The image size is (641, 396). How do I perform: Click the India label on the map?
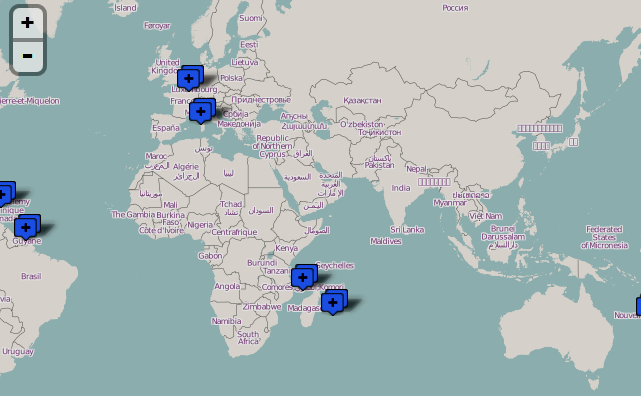pyautogui.click(x=401, y=188)
